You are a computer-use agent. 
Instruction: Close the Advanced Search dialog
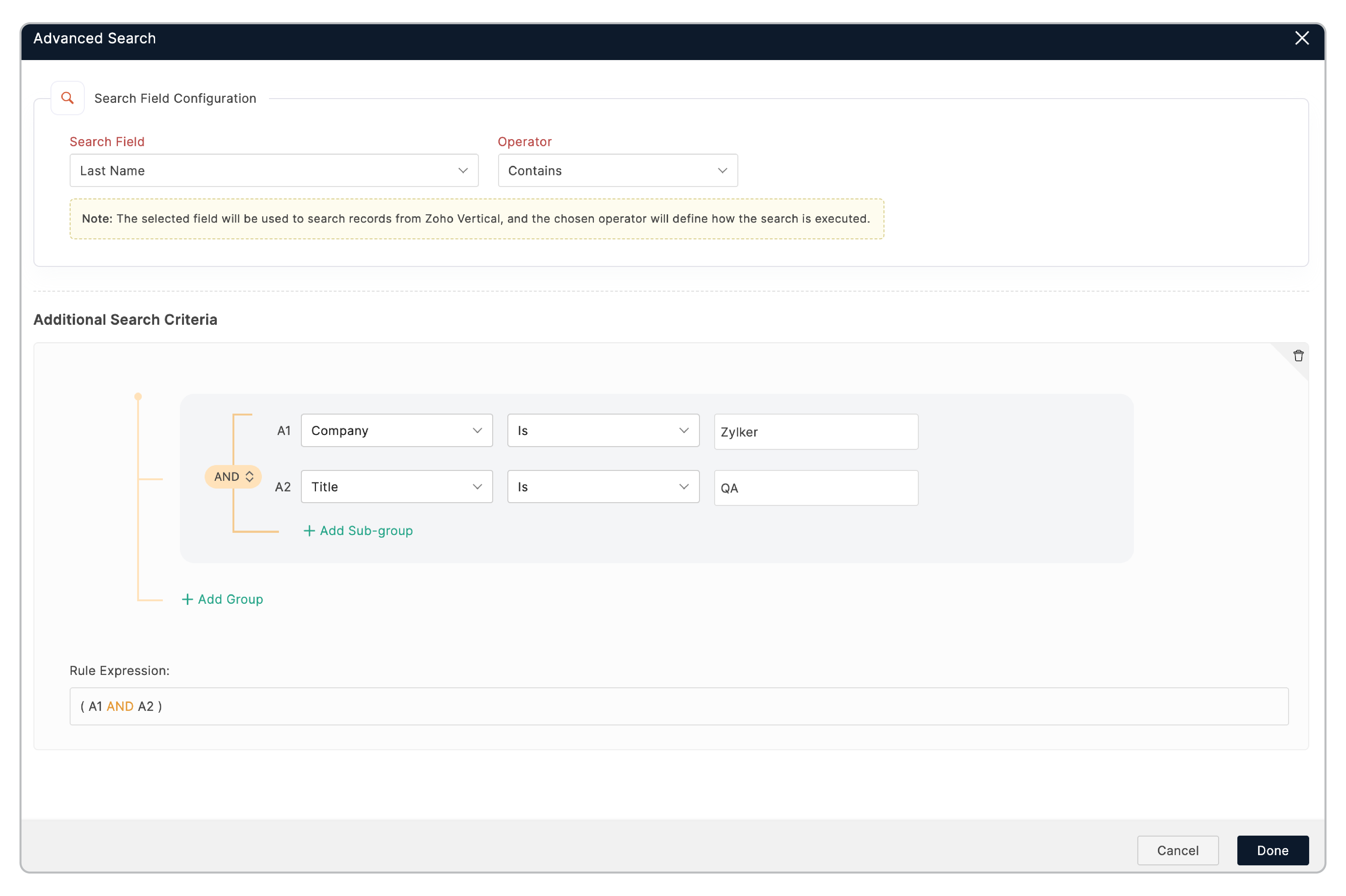click(x=1301, y=38)
